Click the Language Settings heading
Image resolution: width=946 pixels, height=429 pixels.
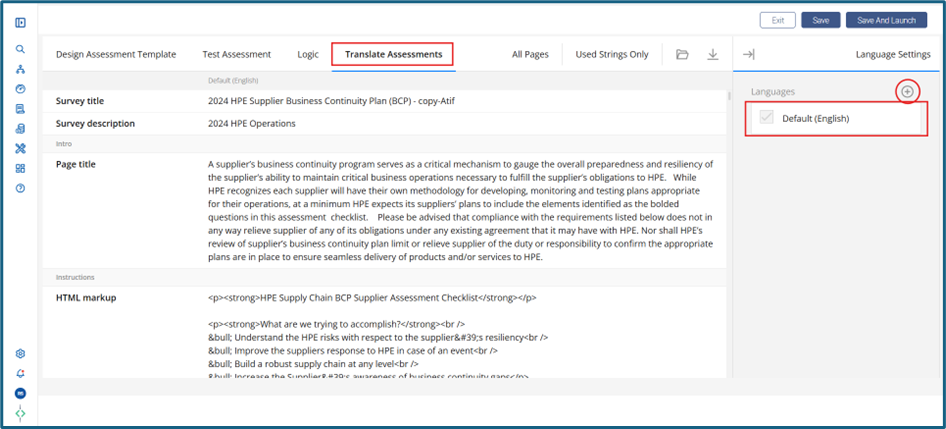pyautogui.click(x=893, y=54)
